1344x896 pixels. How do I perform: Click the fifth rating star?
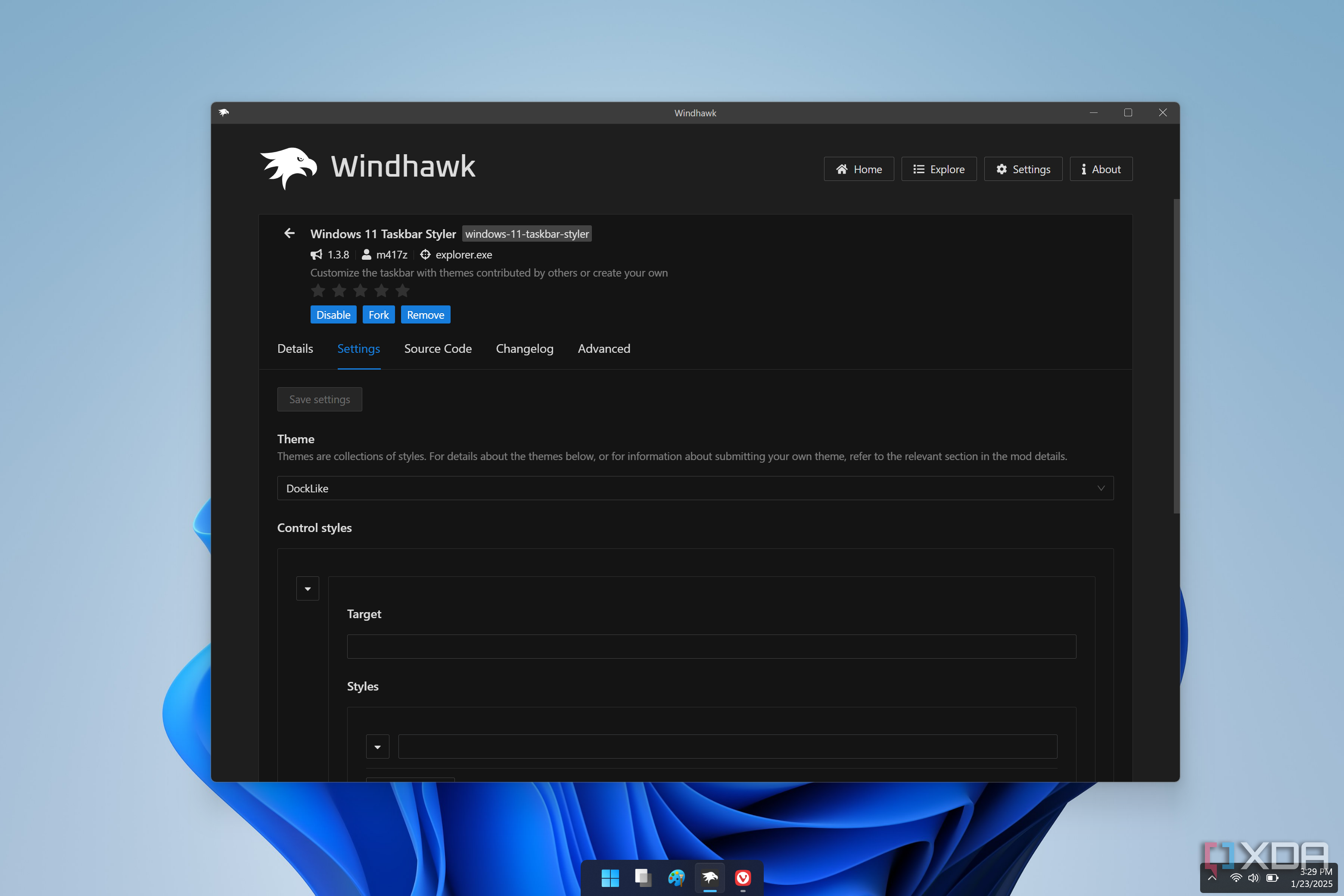click(x=402, y=291)
